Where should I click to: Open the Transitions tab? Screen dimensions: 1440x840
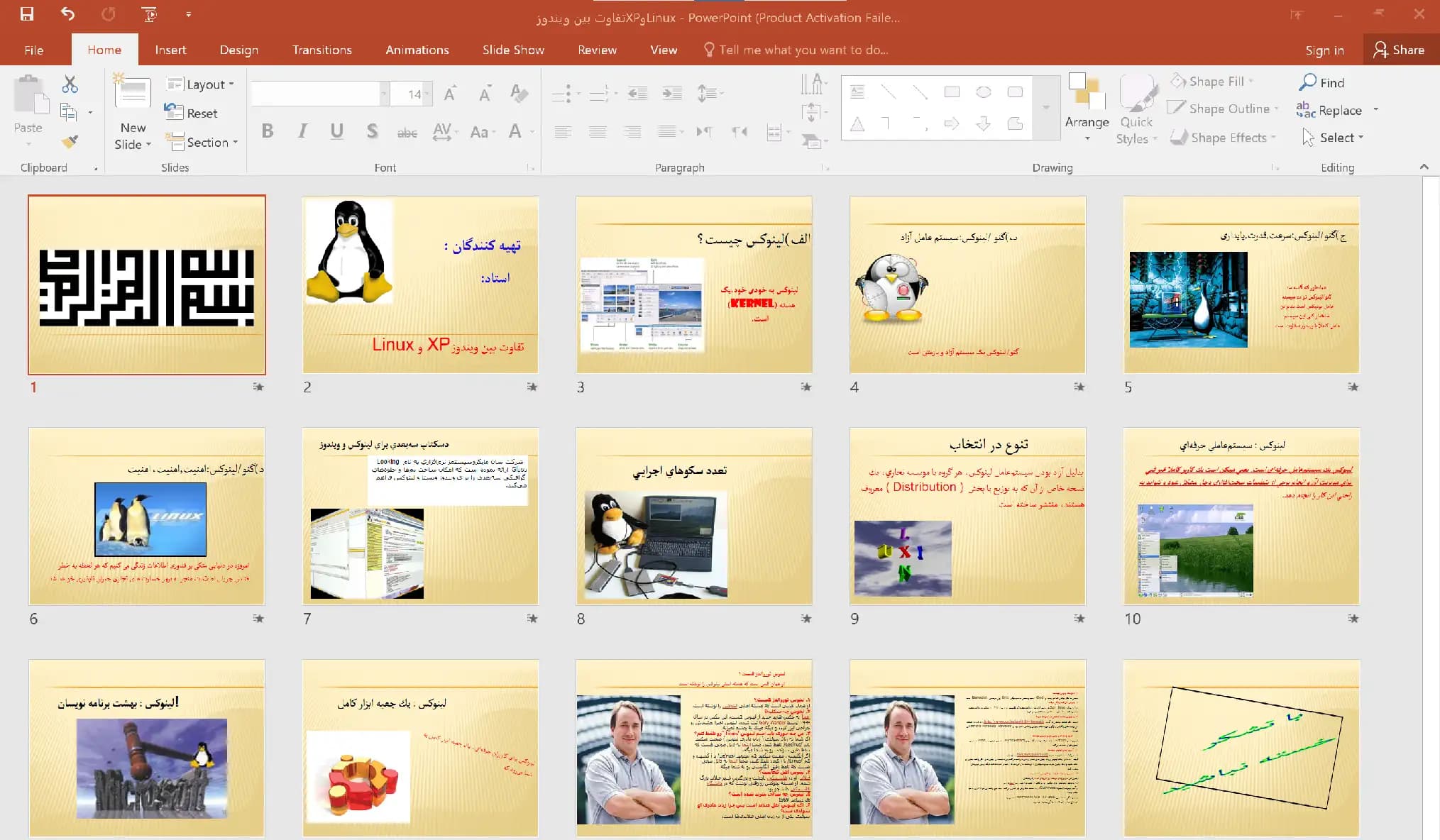point(321,50)
